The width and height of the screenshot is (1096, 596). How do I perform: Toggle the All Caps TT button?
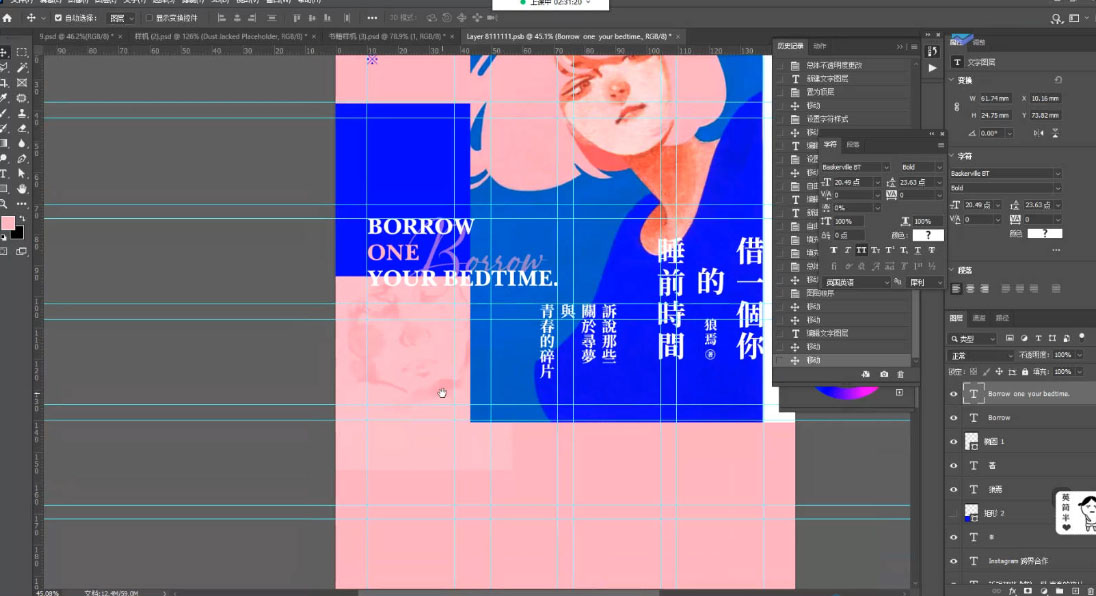pos(861,250)
